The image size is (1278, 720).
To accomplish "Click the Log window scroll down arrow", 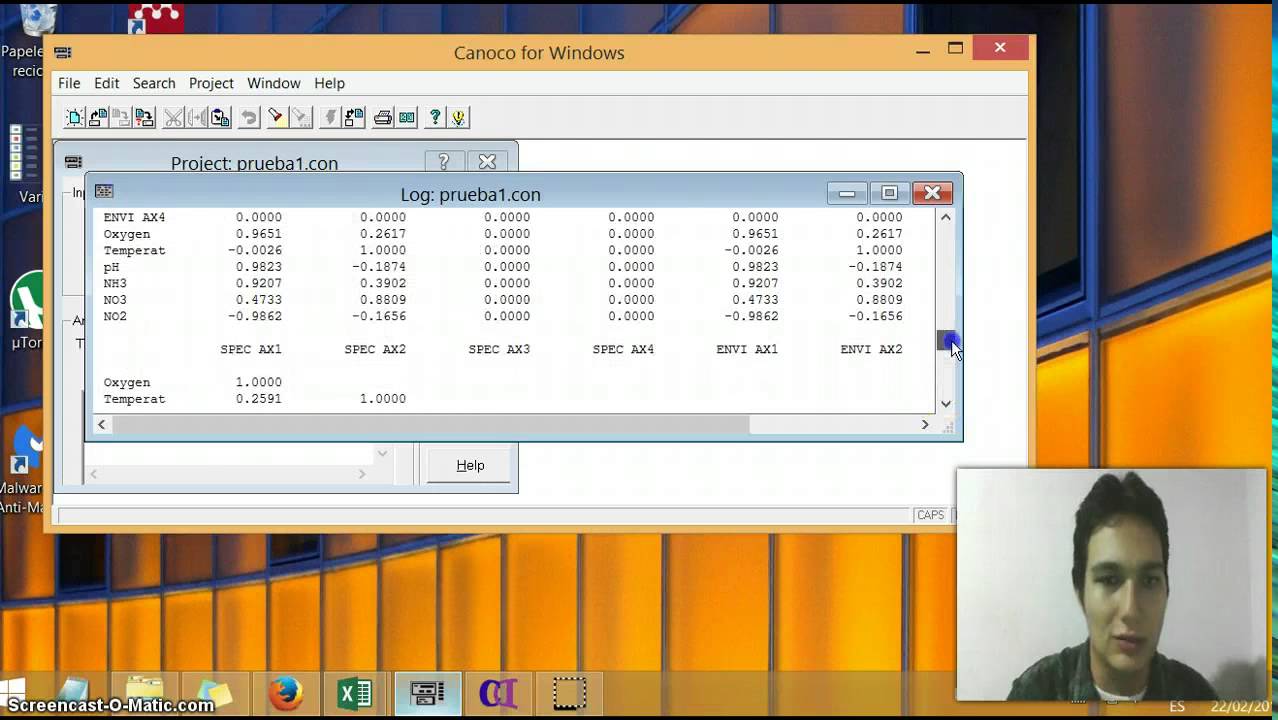I will point(945,403).
